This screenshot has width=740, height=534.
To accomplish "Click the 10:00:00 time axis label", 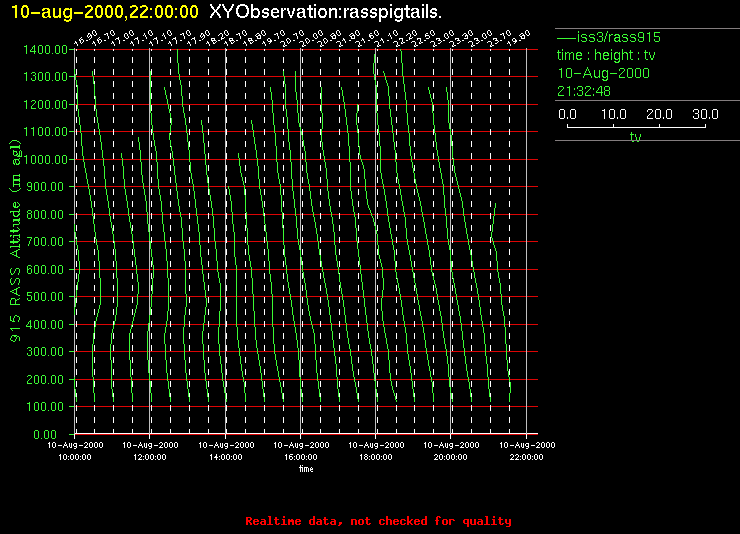I will click(75, 457).
